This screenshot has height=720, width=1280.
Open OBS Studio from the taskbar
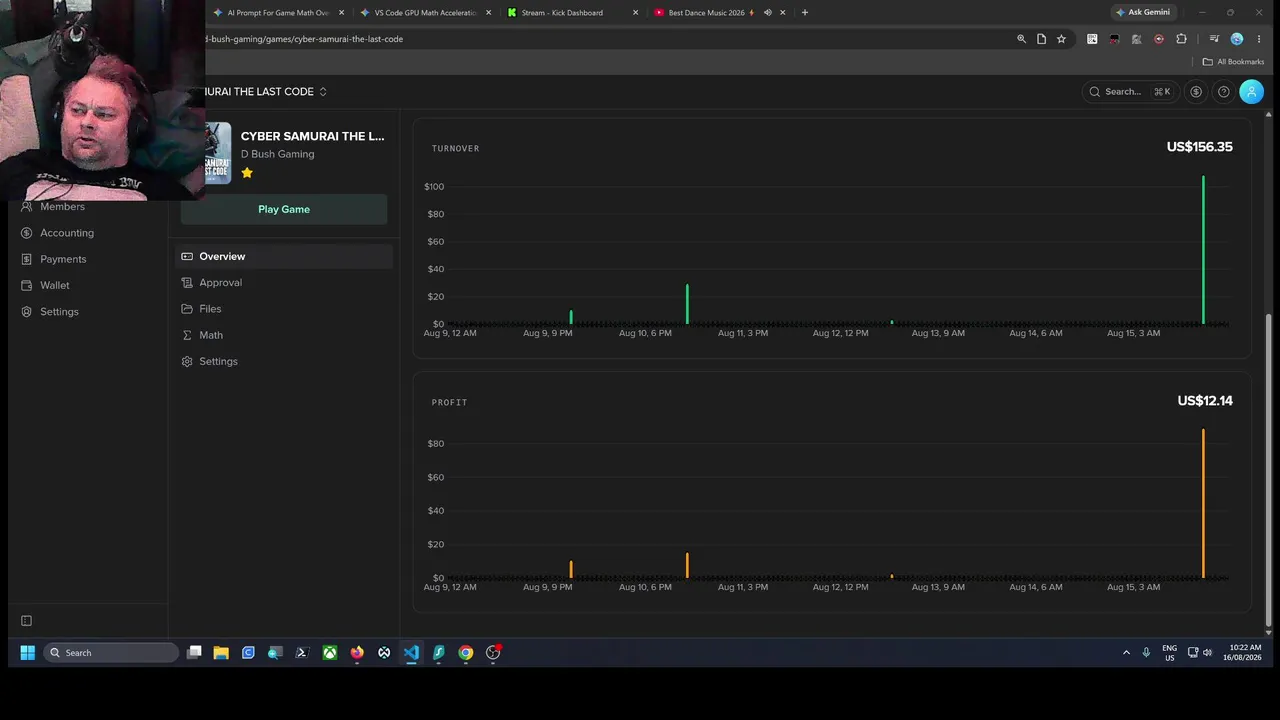click(493, 653)
